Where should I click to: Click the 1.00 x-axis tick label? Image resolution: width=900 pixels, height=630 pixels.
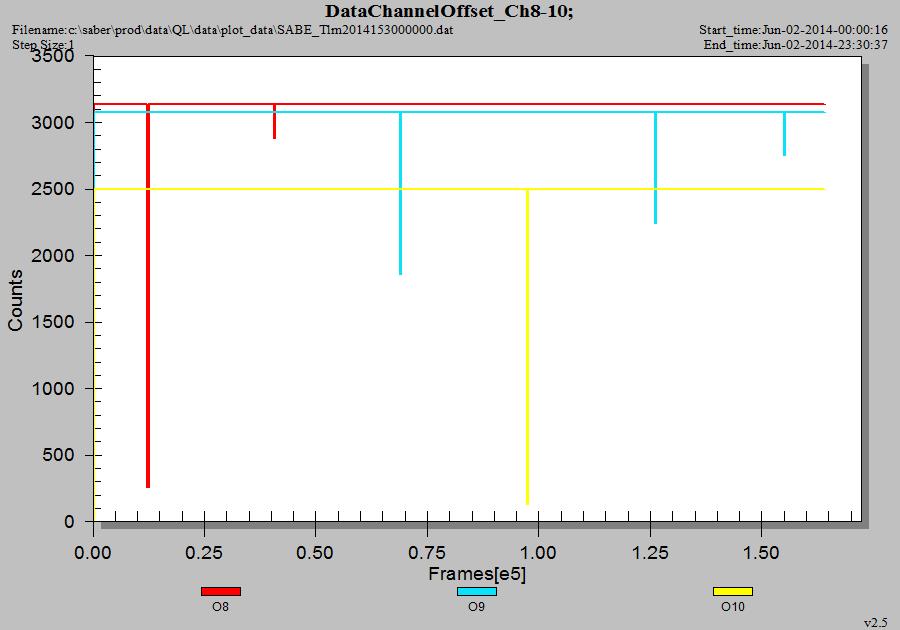(x=538, y=553)
